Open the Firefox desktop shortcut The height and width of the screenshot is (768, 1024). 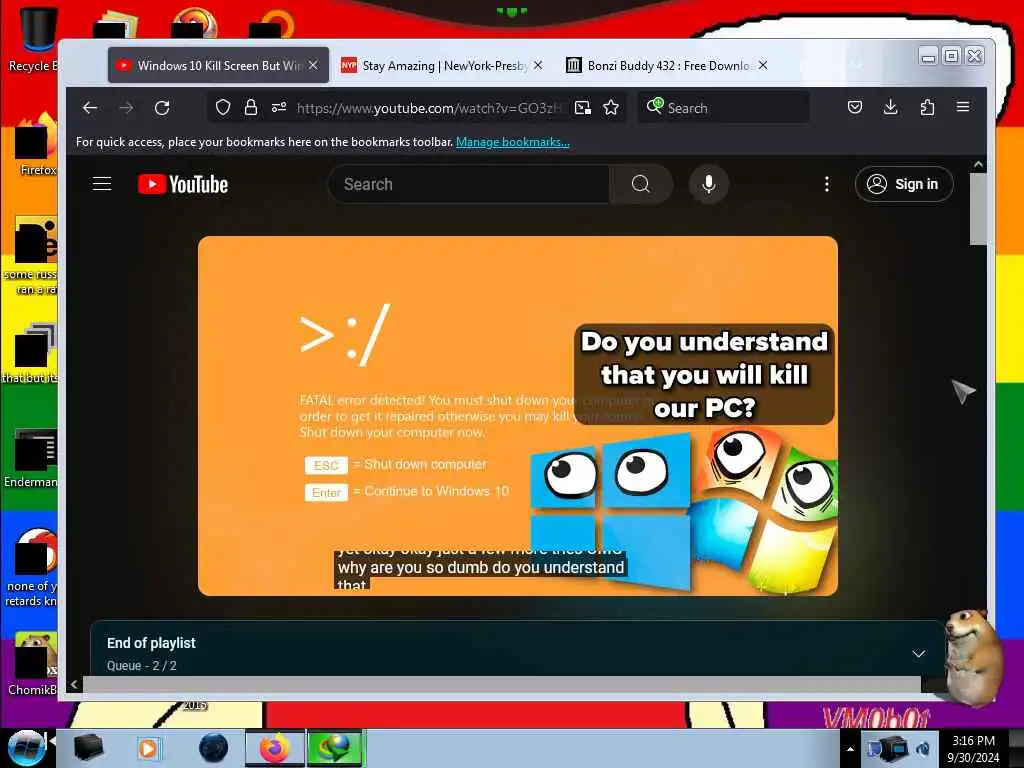click(x=36, y=145)
